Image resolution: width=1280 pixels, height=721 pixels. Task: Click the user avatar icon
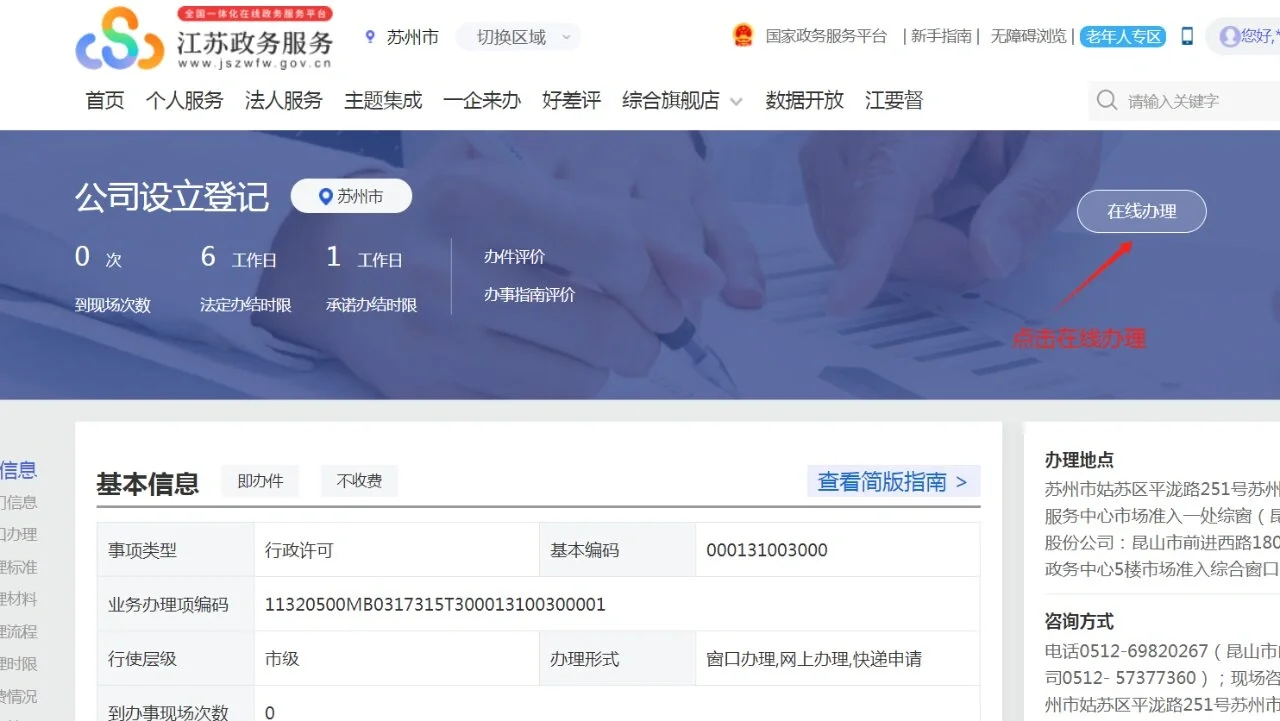(x=1229, y=37)
